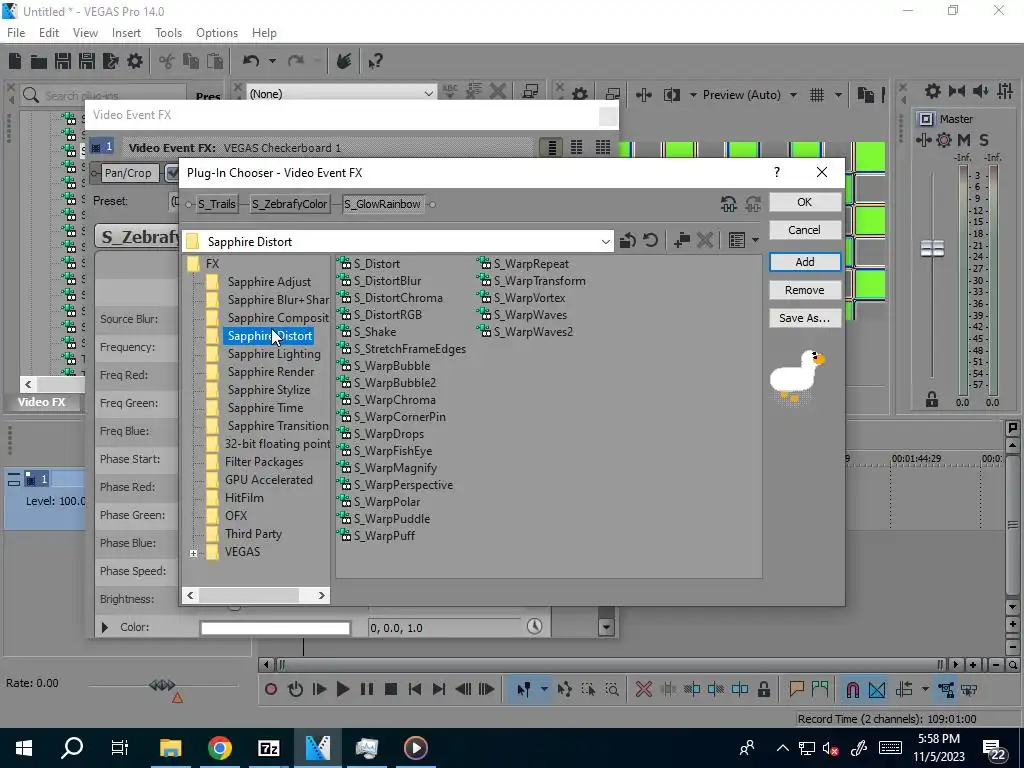Viewport: 1024px width, 768px height.
Task: Click the Stop button in transport bar
Action: tap(391, 689)
